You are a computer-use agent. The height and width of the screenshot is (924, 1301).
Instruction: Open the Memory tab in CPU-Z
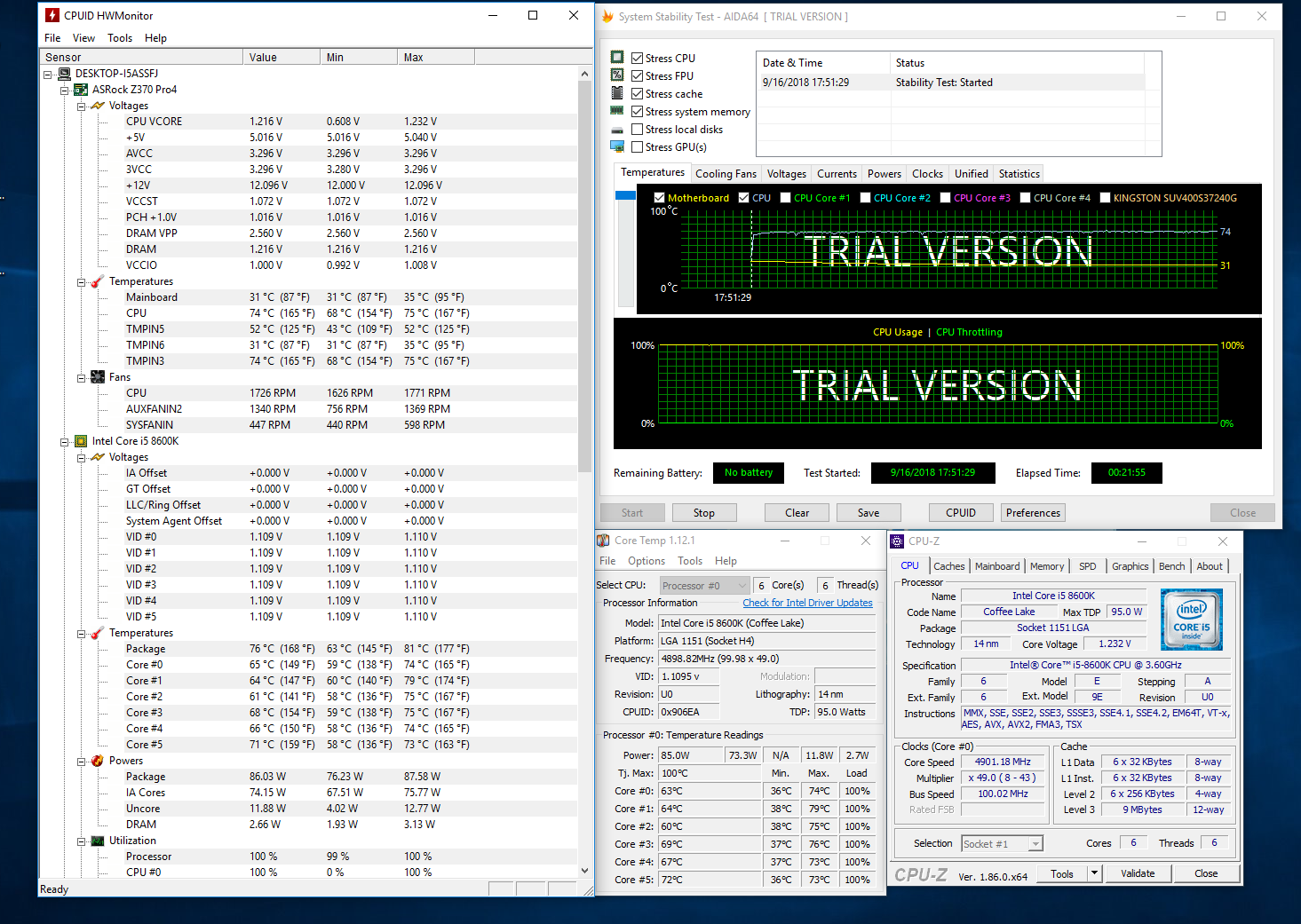pos(1046,566)
